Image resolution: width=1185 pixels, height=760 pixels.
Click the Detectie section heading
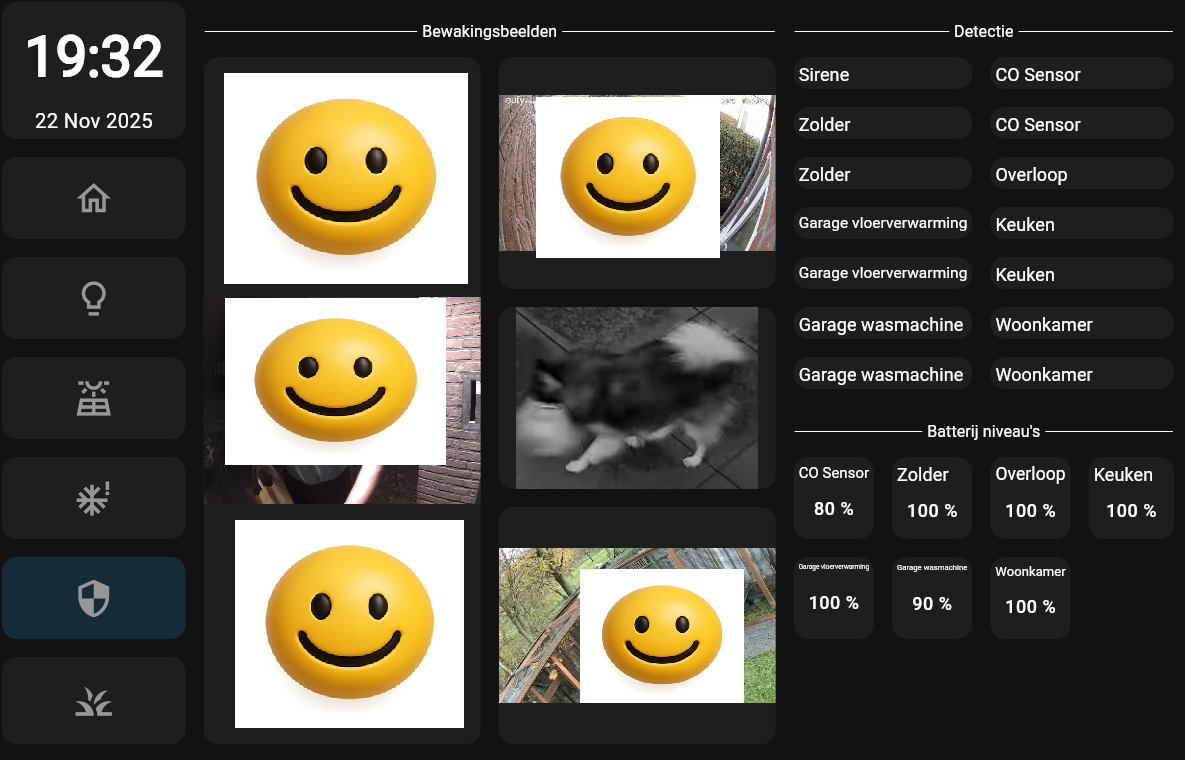click(983, 32)
